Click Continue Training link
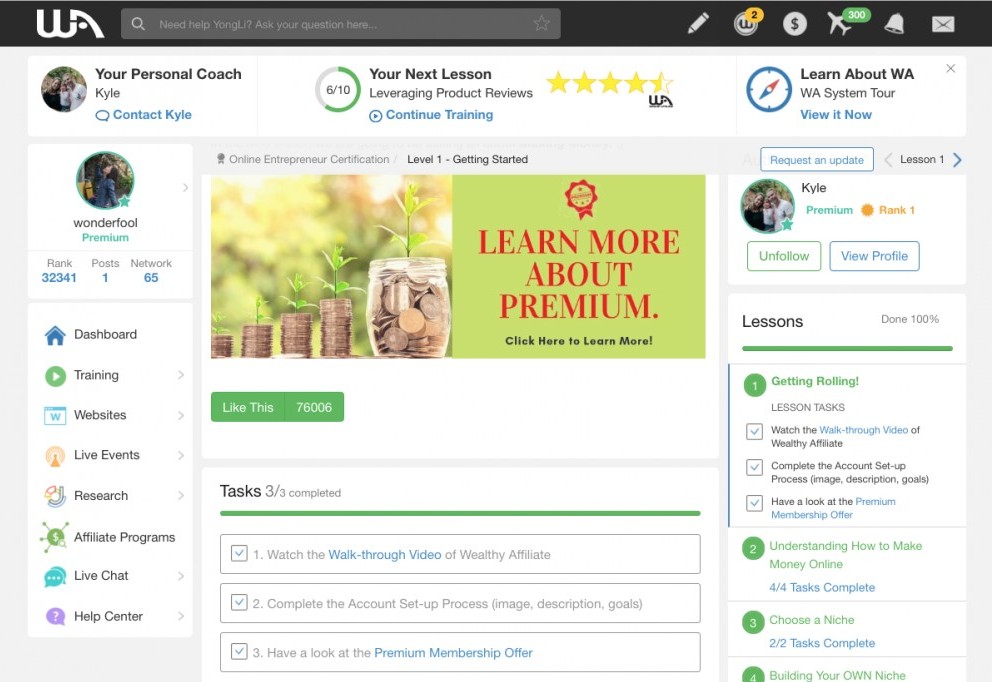Viewport: 992px width, 682px height. click(x=431, y=115)
